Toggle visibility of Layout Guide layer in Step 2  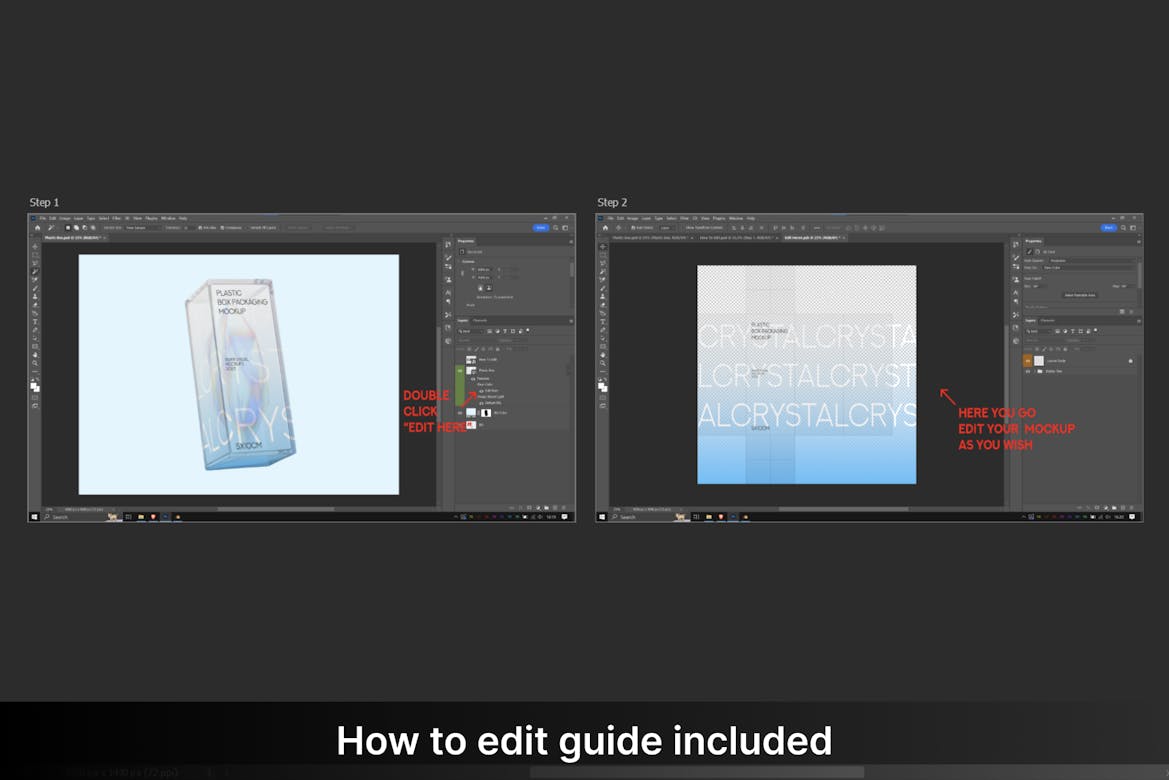pyautogui.click(x=1027, y=360)
